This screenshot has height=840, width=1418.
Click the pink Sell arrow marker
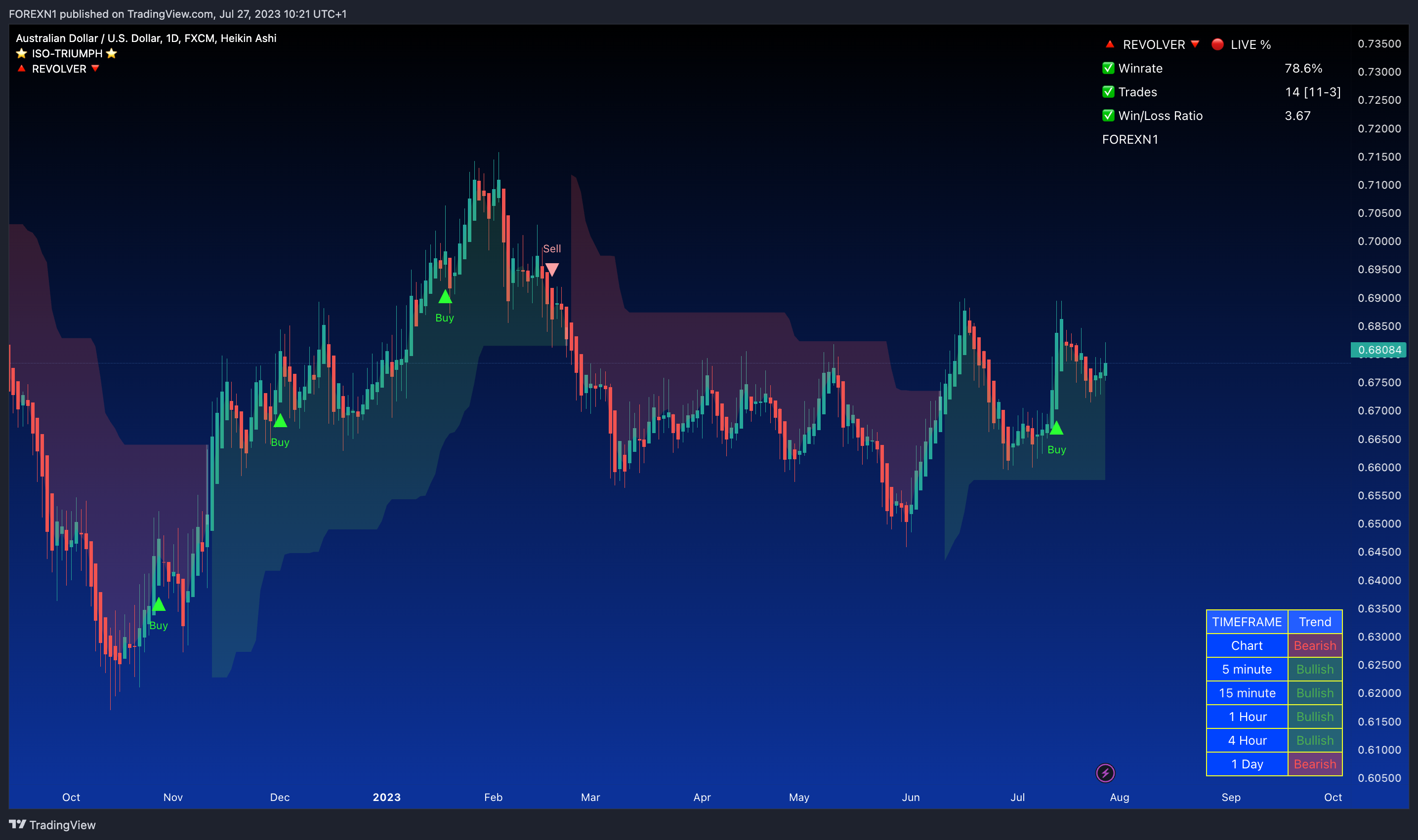[551, 270]
